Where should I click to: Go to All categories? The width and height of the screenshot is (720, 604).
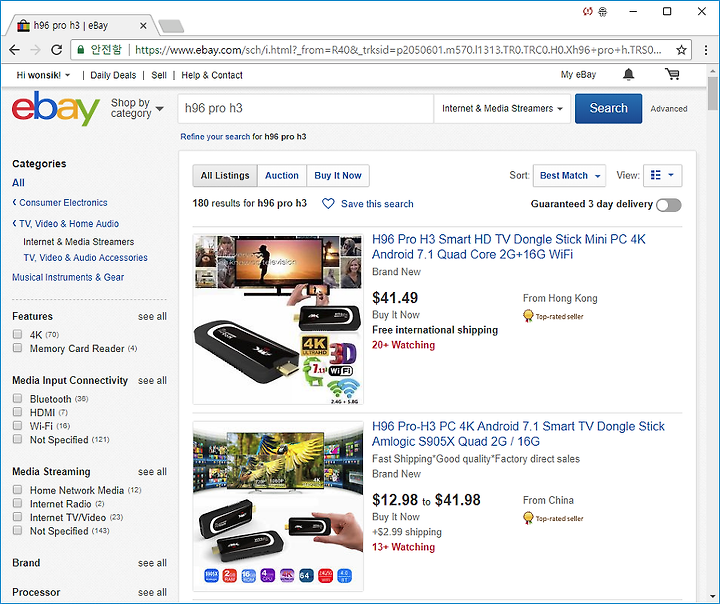coord(18,183)
